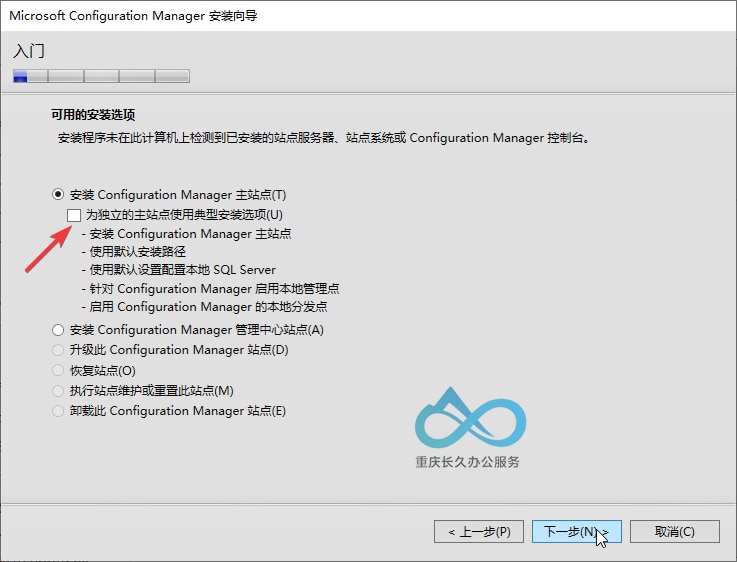This screenshot has height=562, width=737.
Task: Enable typical installation options (U) checkbox
Action: point(74,215)
